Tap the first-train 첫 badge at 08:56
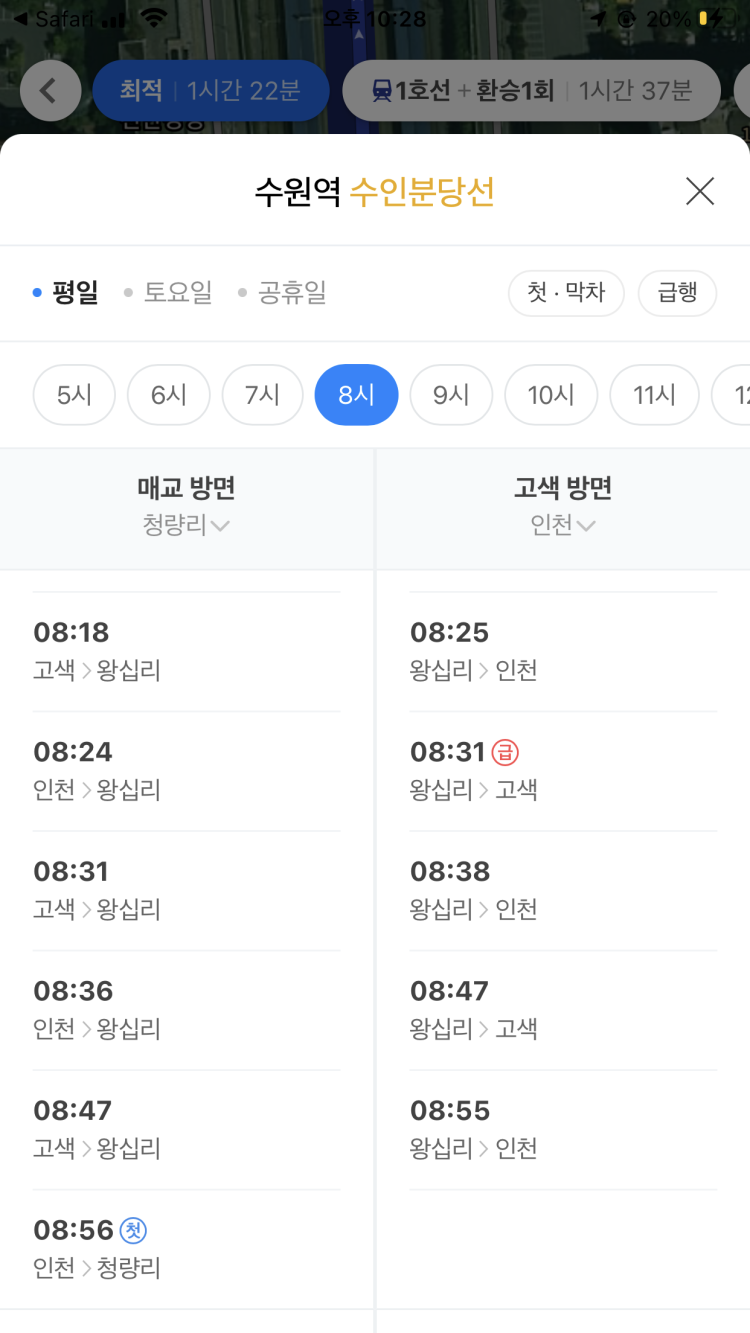750x1333 pixels. [133, 1230]
